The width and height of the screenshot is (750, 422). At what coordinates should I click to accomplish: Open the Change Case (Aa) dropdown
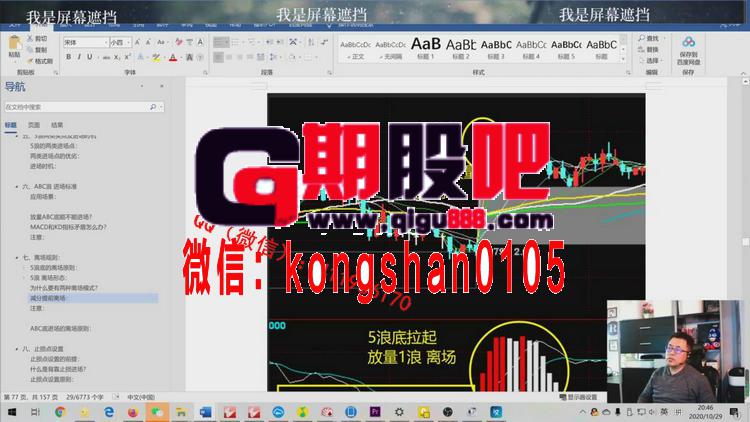162,43
